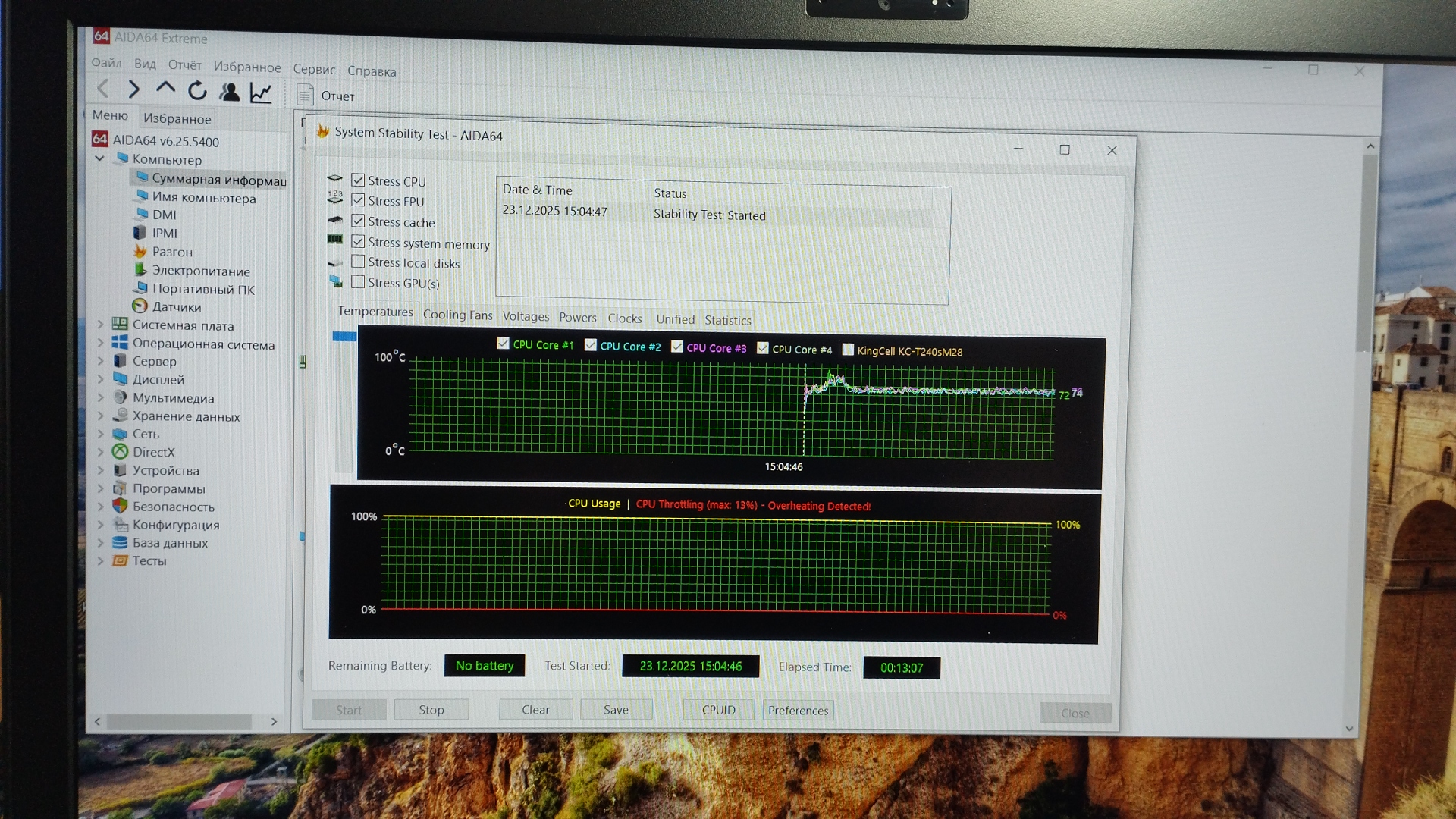Enable the Stress local disks checkbox

click(x=358, y=262)
